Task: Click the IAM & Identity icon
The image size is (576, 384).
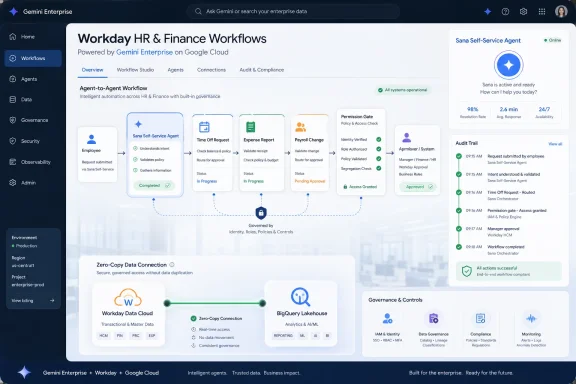Action: pos(387,318)
